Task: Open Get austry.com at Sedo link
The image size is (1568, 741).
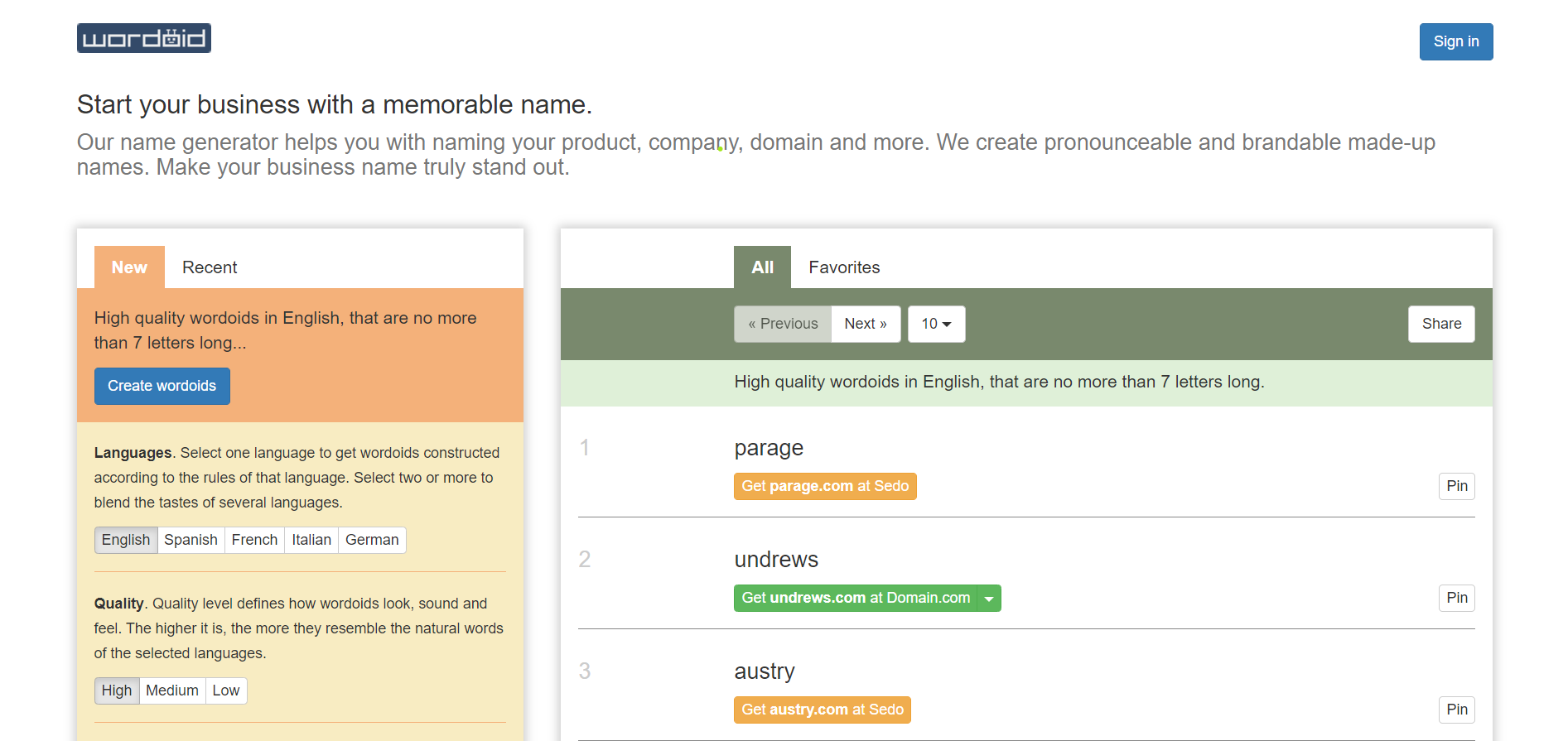Action: tap(822, 710)
